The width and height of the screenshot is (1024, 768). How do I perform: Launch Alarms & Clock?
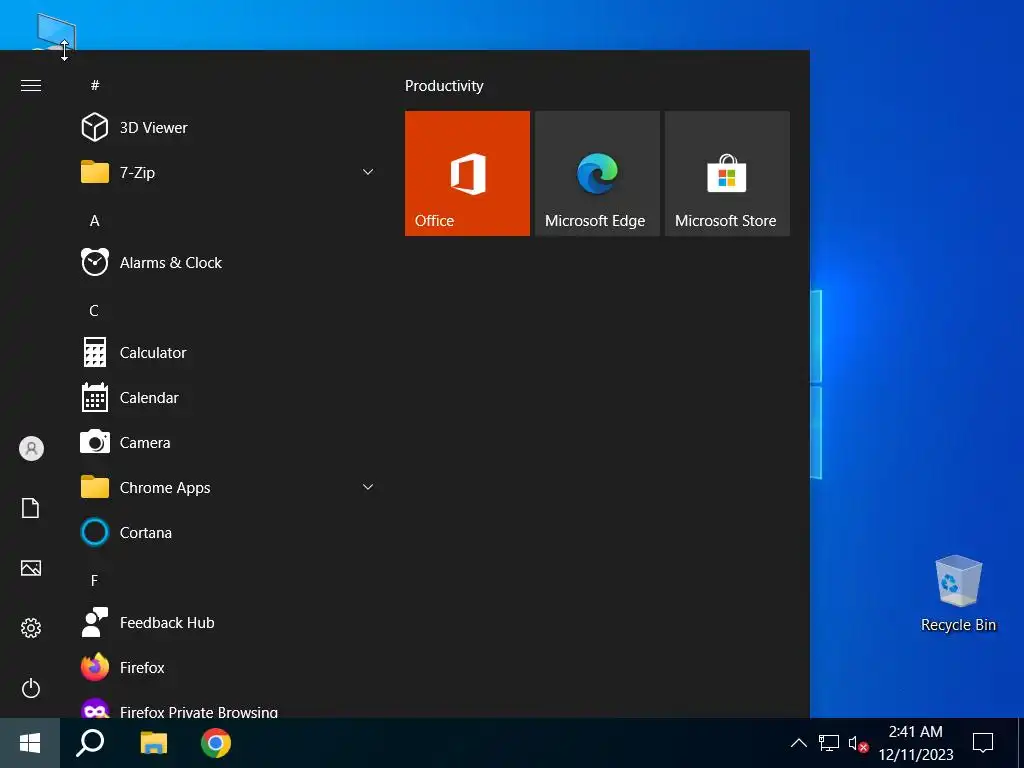pos(229,263)
